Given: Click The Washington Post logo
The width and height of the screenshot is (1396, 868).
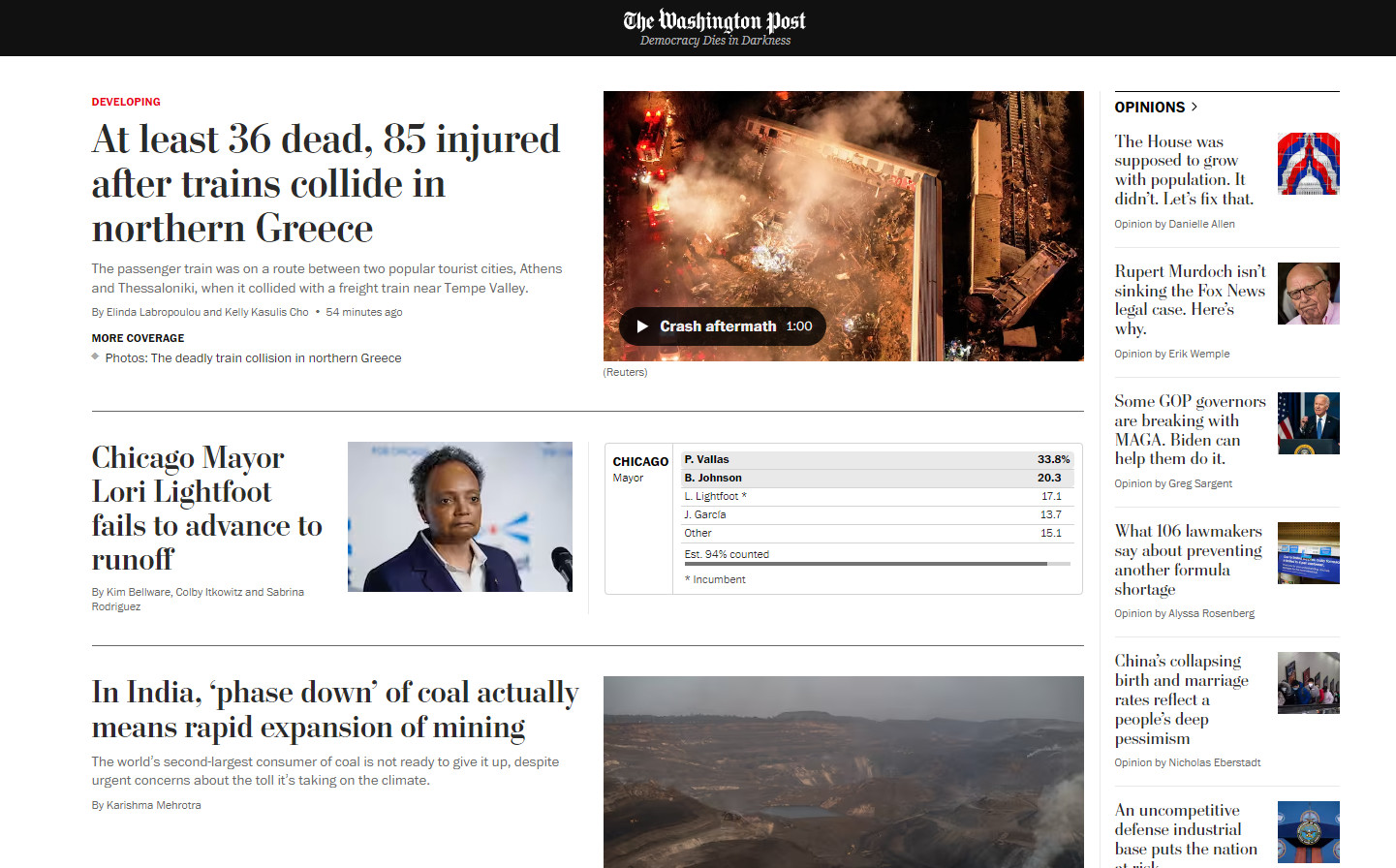Looking at the screenshot, I should (x=714, y=21).
